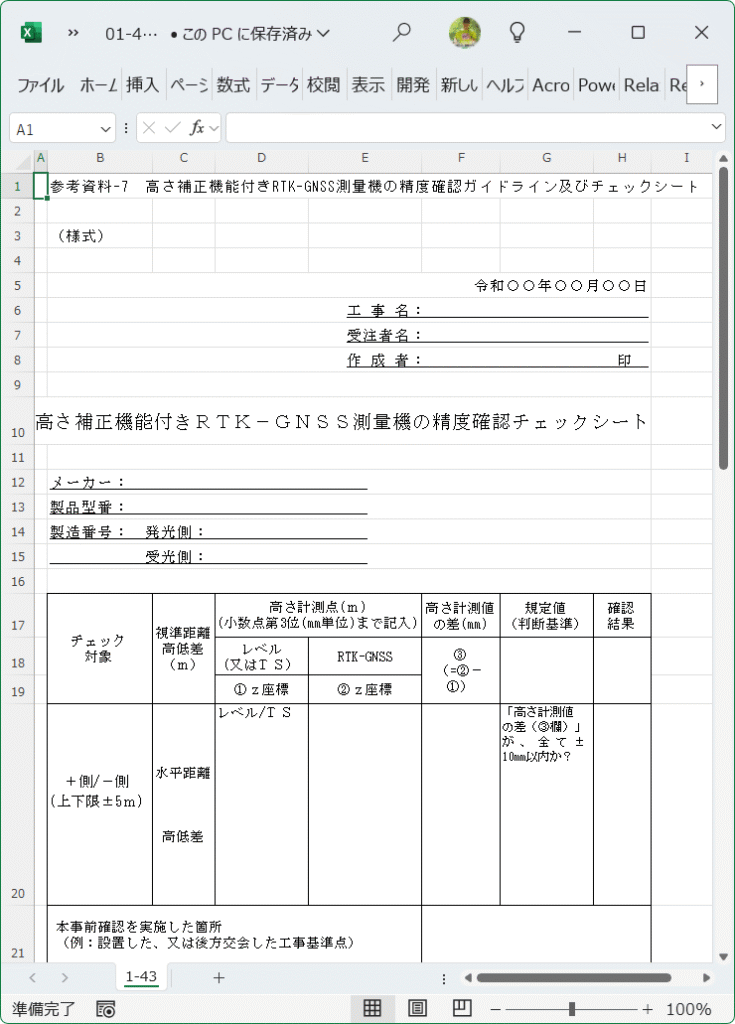Open the 開発 ribbon tab
This screenshot has height=1024, width=735.
pos(413,85)
